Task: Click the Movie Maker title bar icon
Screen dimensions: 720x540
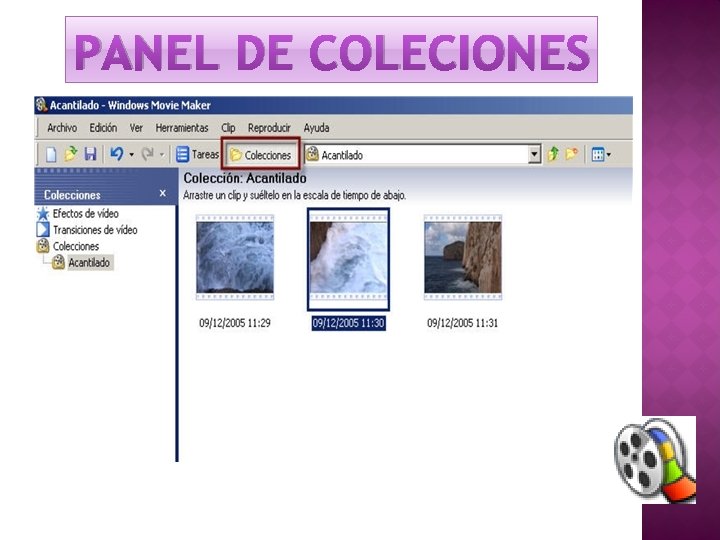Action: [x=42, y=105]
